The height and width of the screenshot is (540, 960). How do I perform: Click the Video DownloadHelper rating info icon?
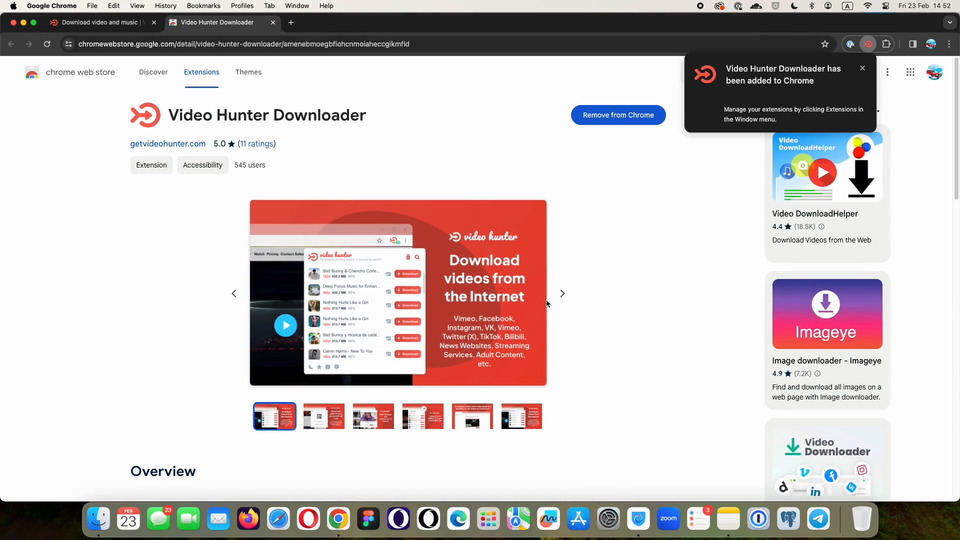[x=822, y=227]
